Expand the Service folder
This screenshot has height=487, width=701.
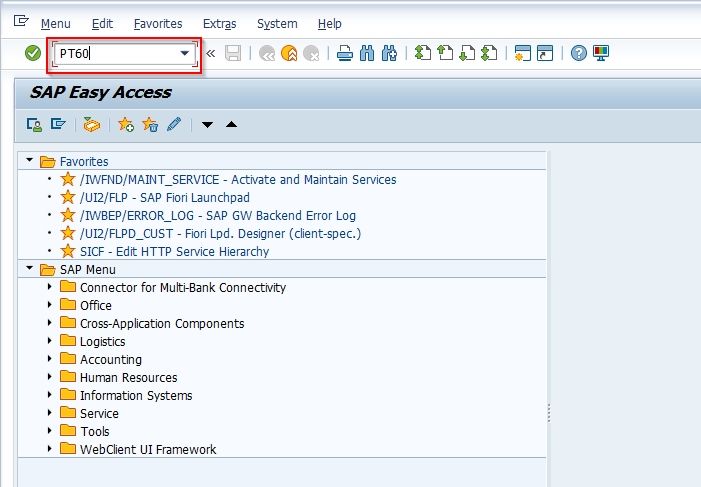(50, 412)
